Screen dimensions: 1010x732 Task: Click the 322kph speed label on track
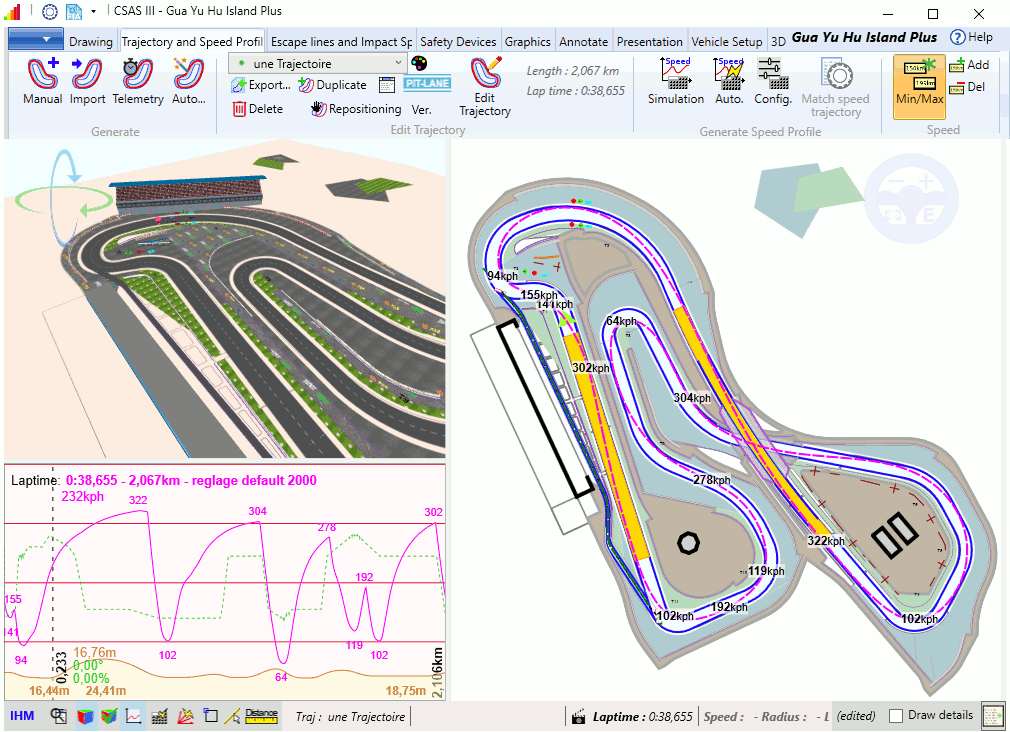(826, 541)
